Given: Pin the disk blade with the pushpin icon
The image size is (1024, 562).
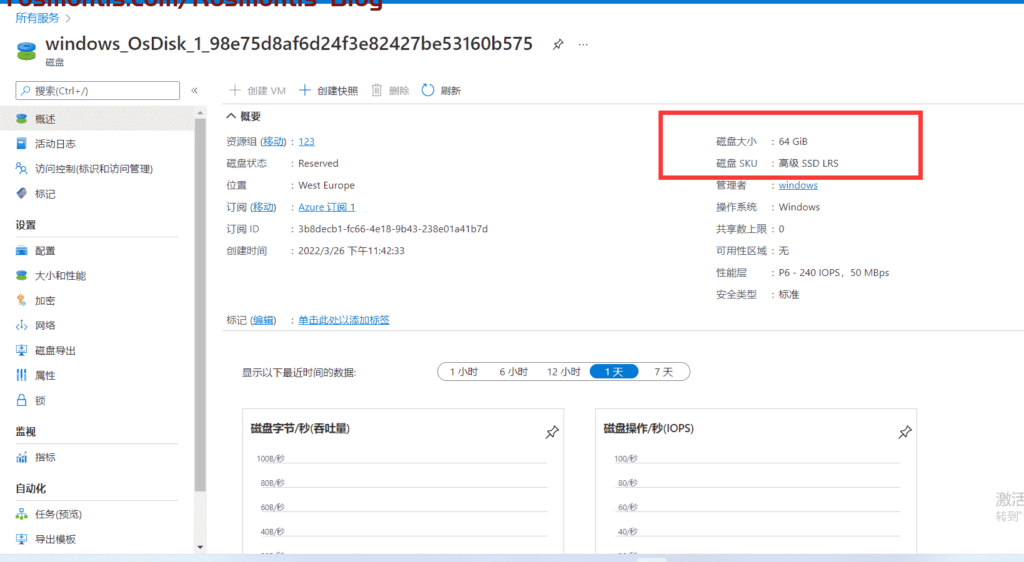Looking at the screenshot, I should pos(558,44).
